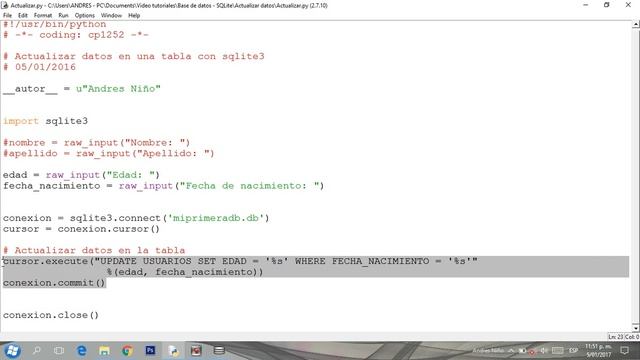Click the word 'import' in code
Image resolution: width=640 pixels, height=360 pixels.
coord(20,121)
